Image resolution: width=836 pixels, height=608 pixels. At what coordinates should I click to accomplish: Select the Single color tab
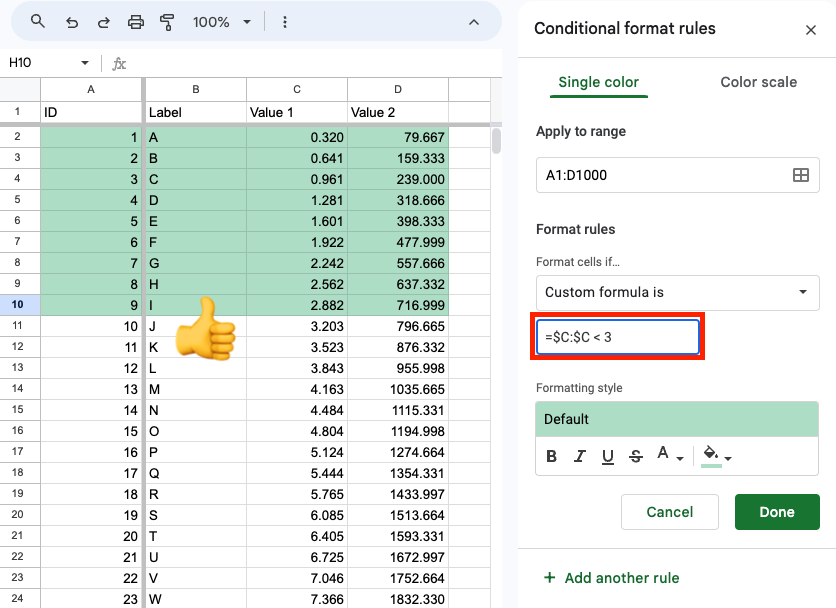(598, 82)
